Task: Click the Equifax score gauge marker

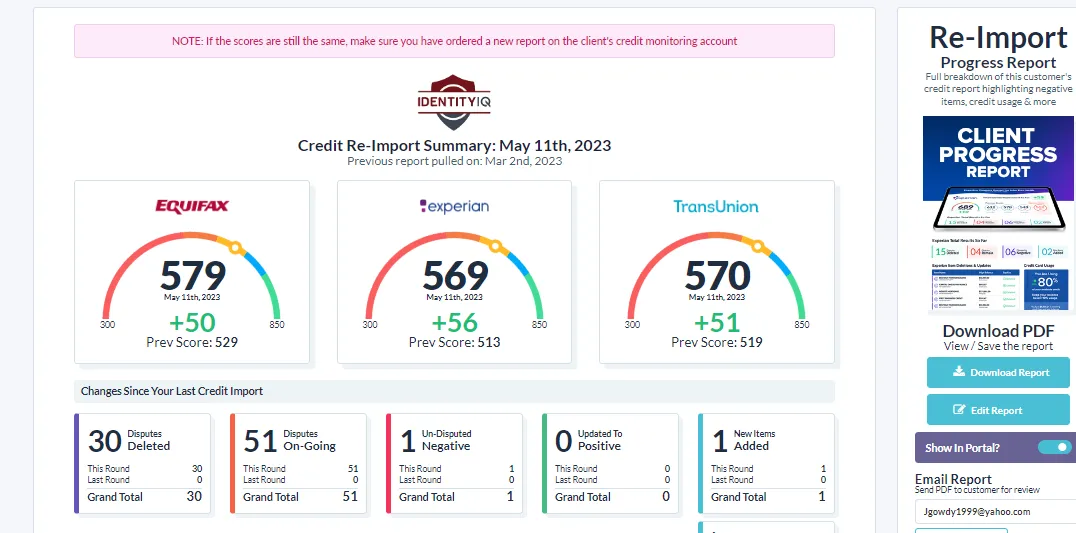Action: click(235, 247)
